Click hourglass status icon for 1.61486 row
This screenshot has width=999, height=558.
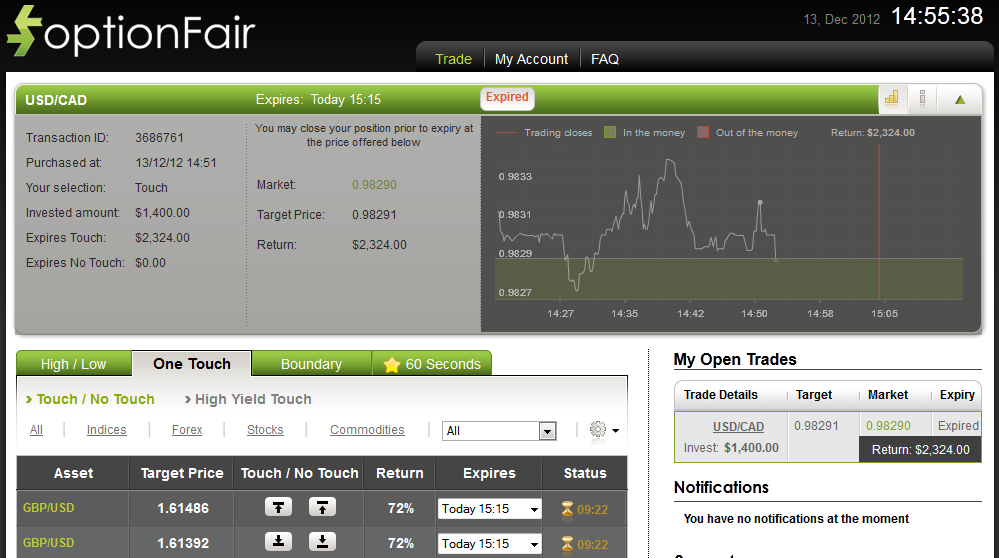pyautogui.click(x=567, y=509)
